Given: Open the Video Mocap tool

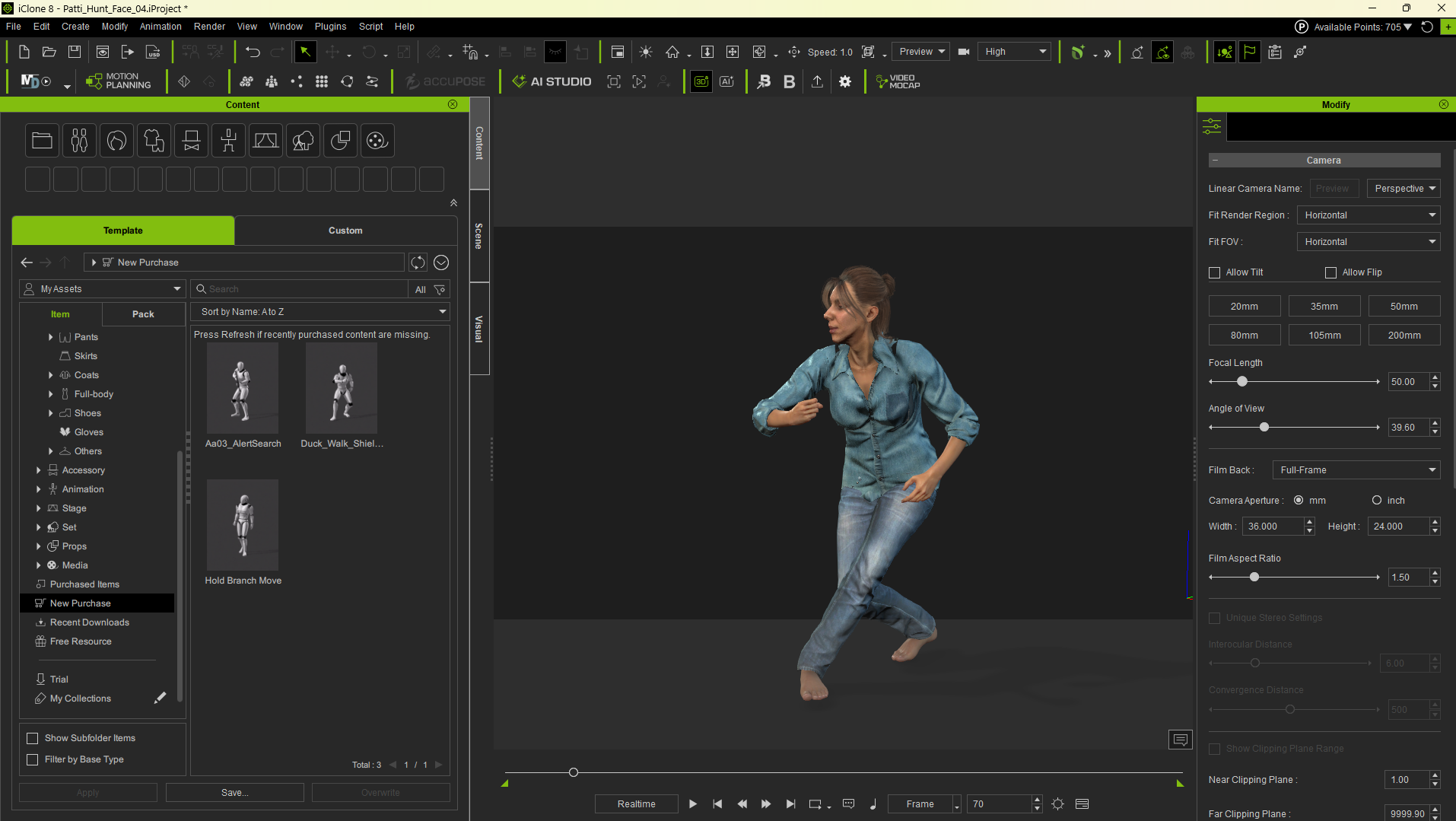Looking at the screenshot, I should tap(898, 81).
